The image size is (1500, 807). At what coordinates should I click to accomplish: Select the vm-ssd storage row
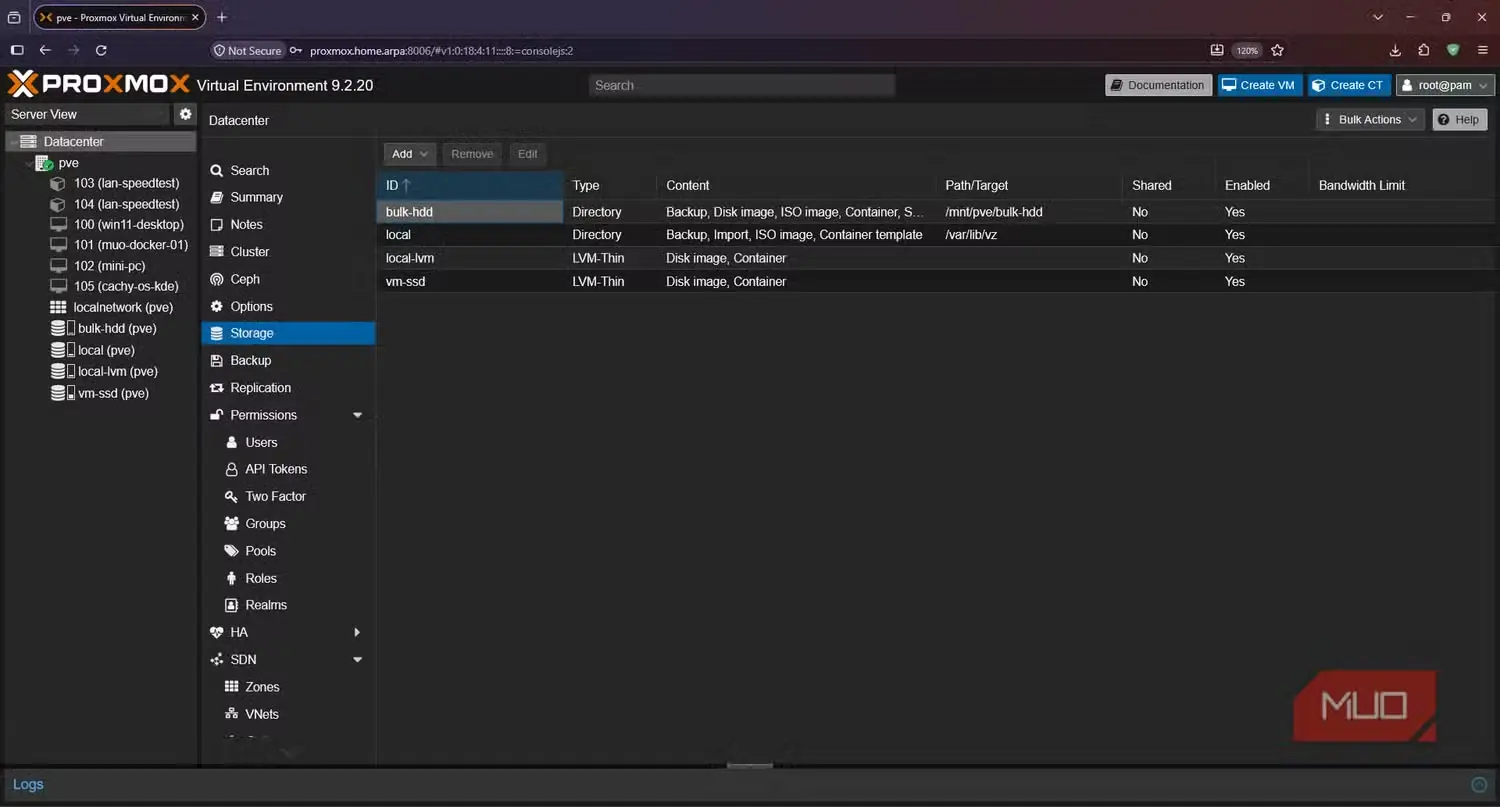click(938, 281)
